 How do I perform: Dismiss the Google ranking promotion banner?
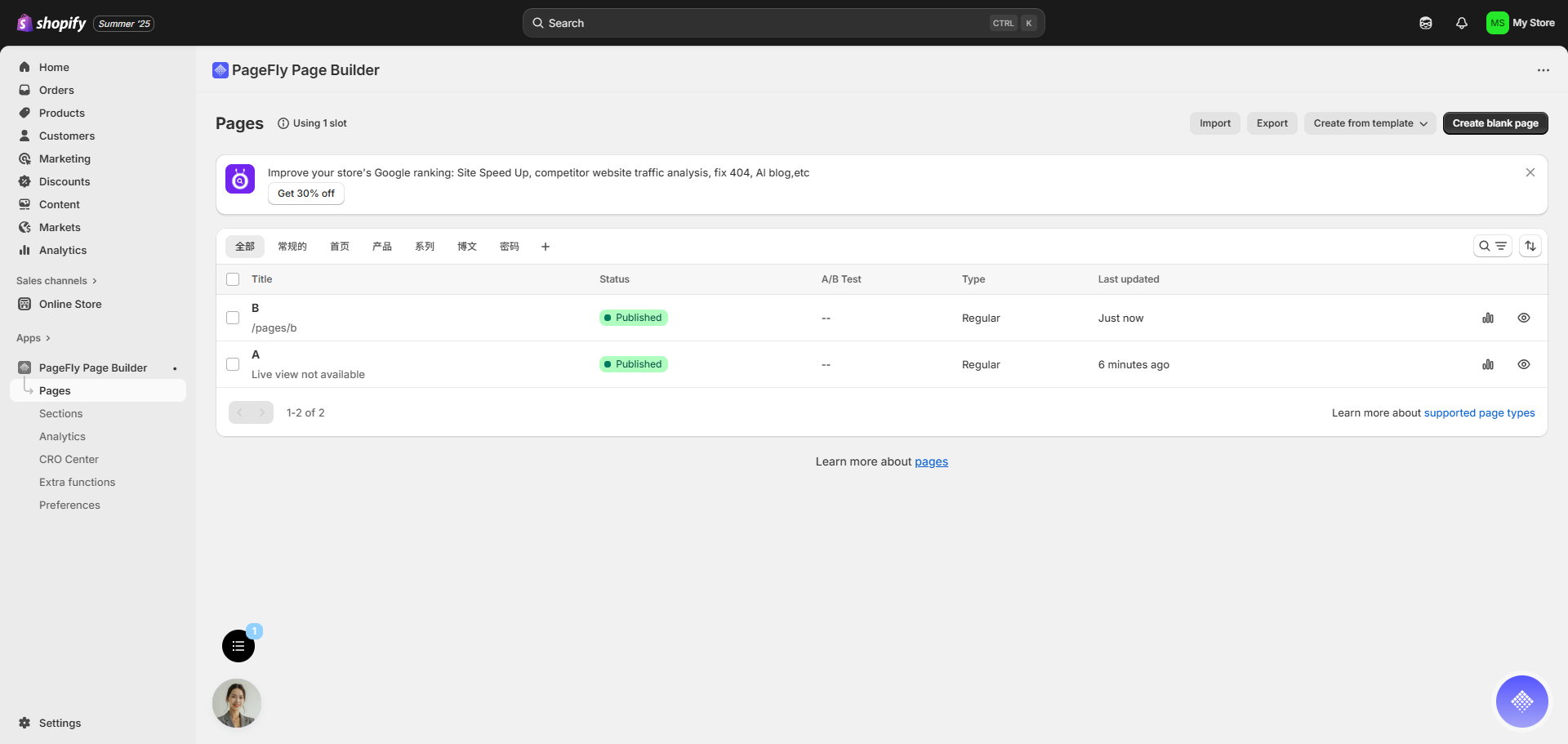1530,172
